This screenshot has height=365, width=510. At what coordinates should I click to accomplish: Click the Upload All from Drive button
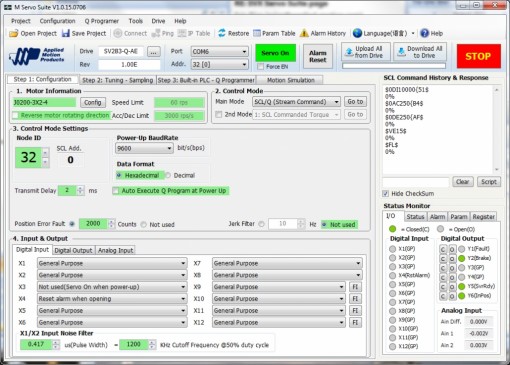coord(366,52)
